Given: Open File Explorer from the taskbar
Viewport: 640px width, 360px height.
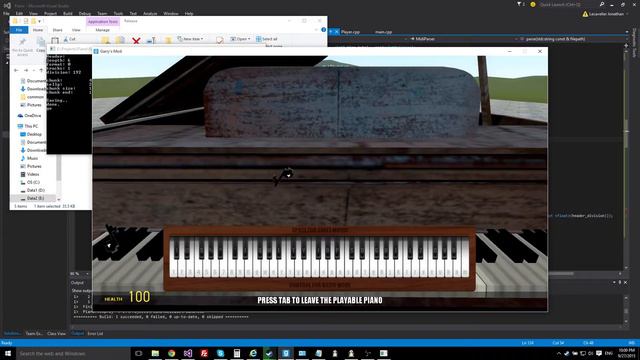Looking at the screenshot, I should (155, 353).
